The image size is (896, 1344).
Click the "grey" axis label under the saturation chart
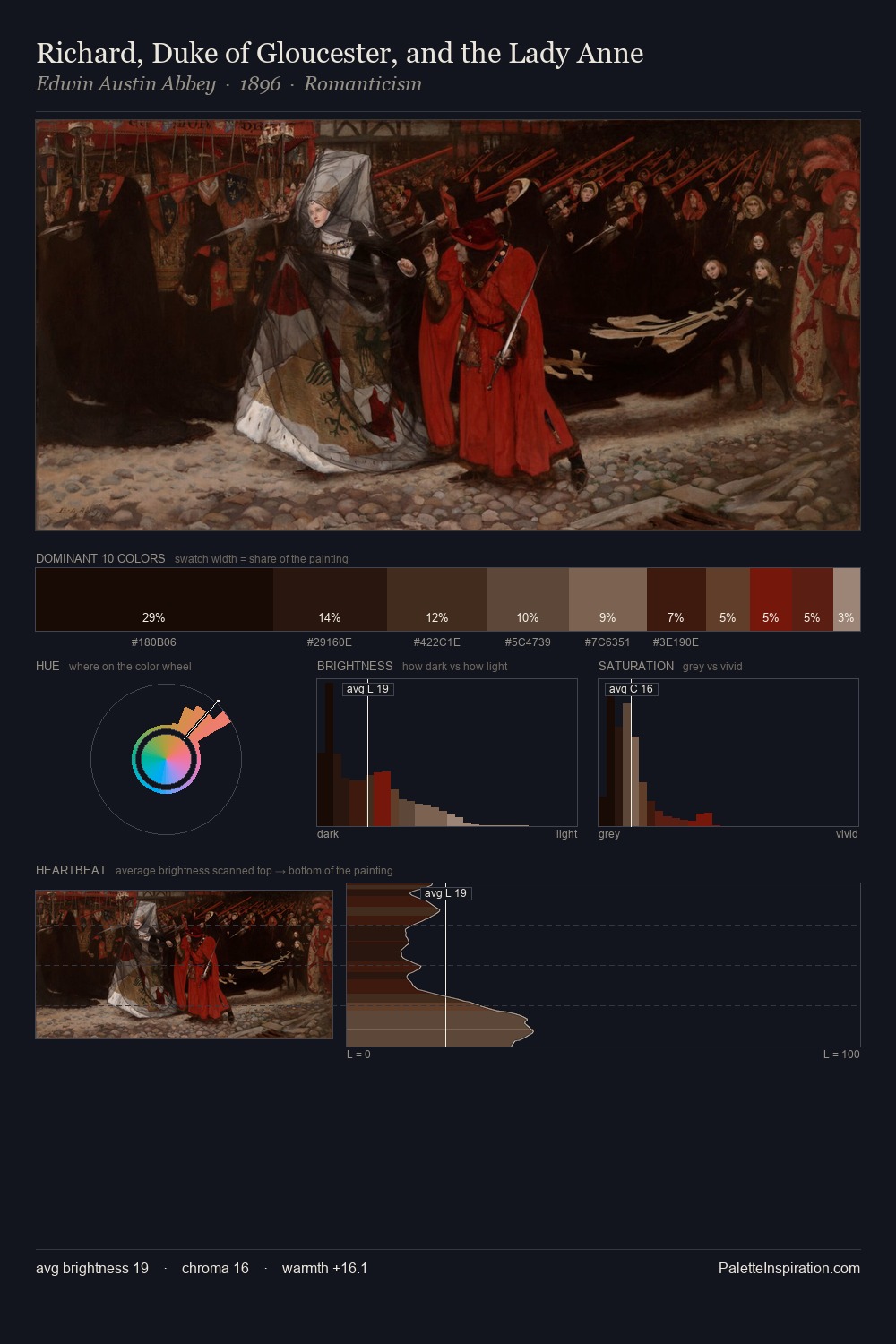tap(609, 834)
